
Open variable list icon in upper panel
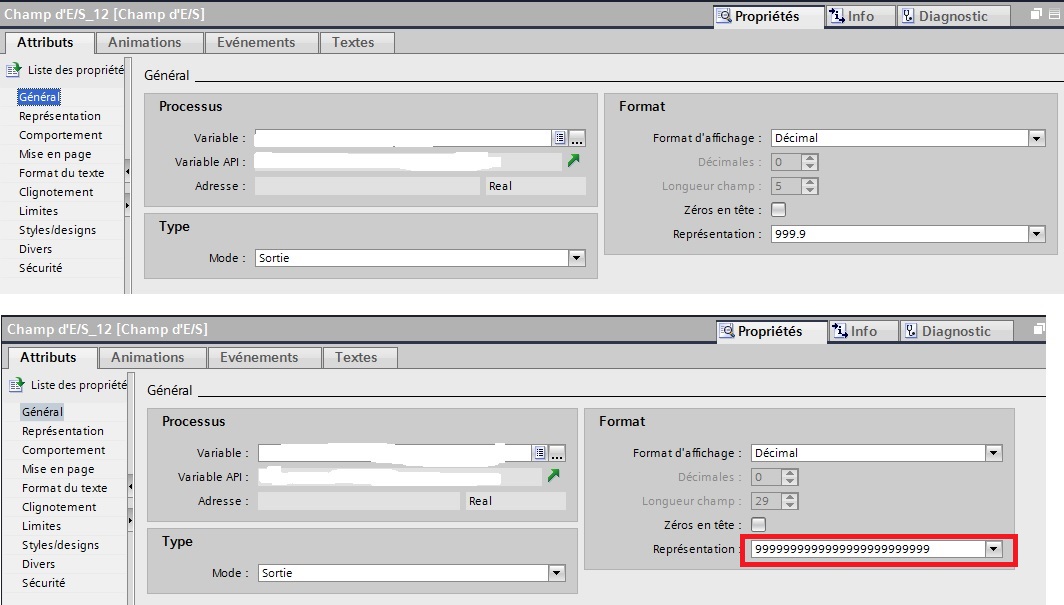pos(560,138)
